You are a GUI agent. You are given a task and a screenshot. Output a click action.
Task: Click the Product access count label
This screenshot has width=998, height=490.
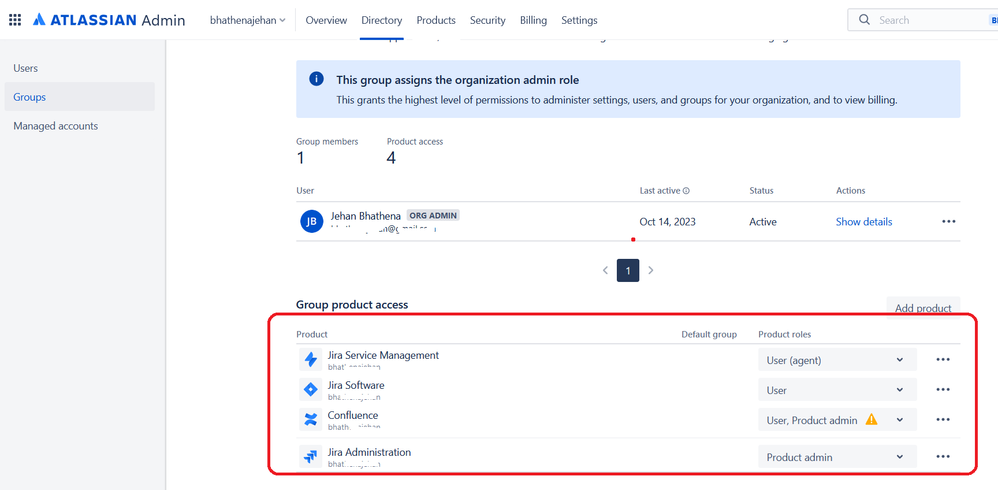pyautogui.click(x=415, y=141)
